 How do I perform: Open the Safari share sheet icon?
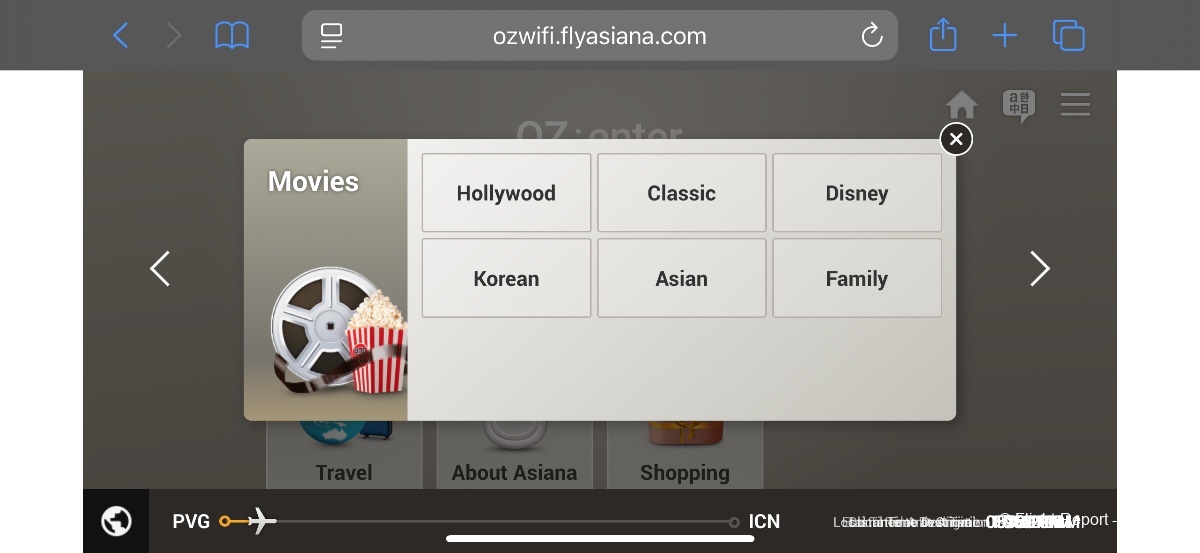pyautogui.click(x=943, y=35)
